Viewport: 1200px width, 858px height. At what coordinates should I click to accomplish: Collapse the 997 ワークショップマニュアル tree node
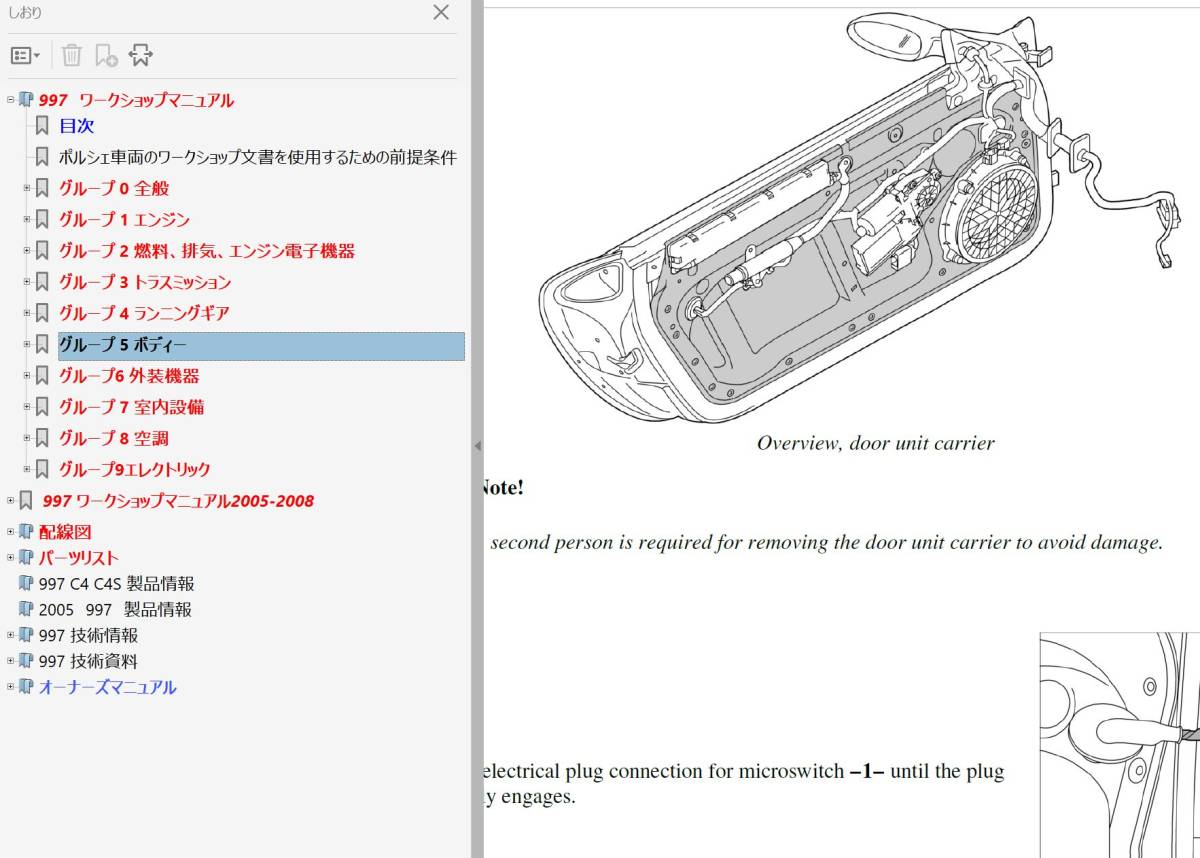(x=11, y=100)
